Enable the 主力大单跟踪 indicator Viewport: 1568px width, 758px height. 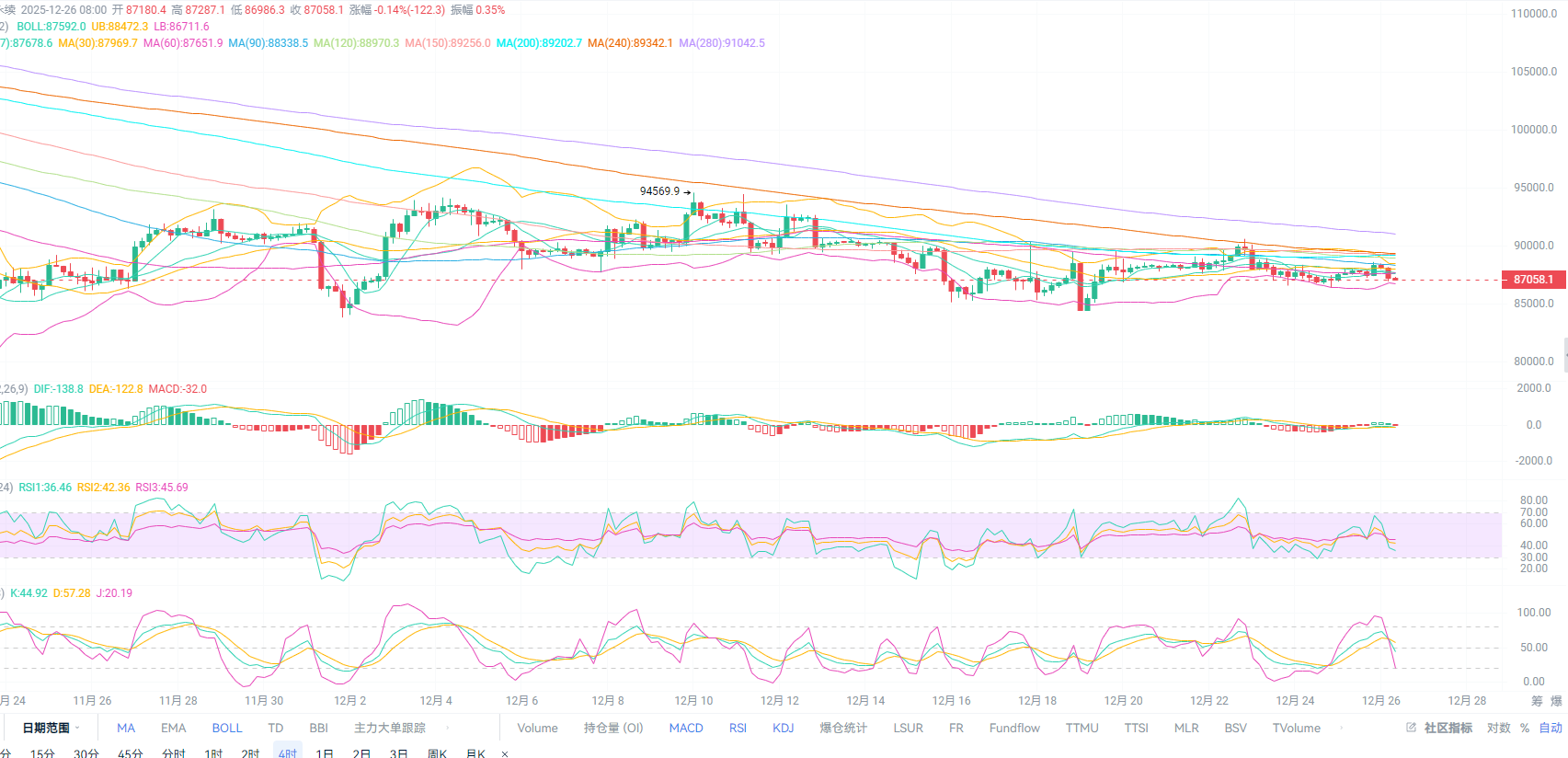(390, 728)
